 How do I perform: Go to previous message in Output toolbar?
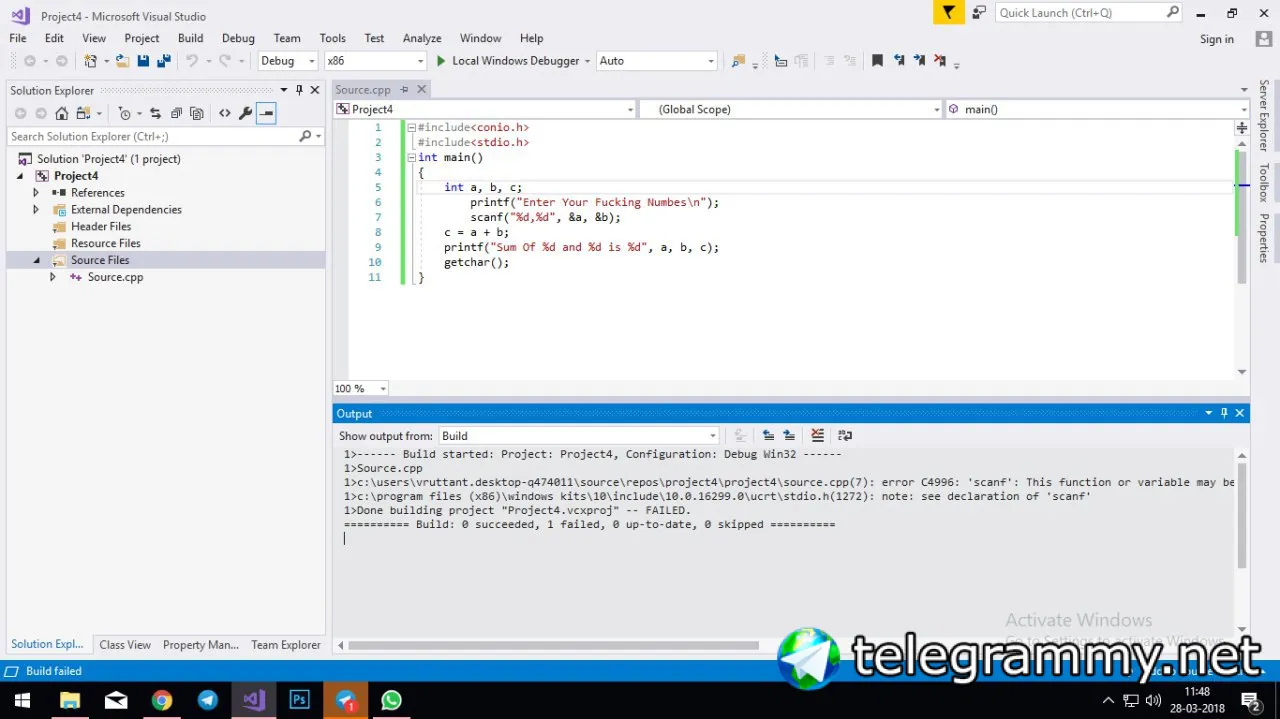tap(768, 435)
